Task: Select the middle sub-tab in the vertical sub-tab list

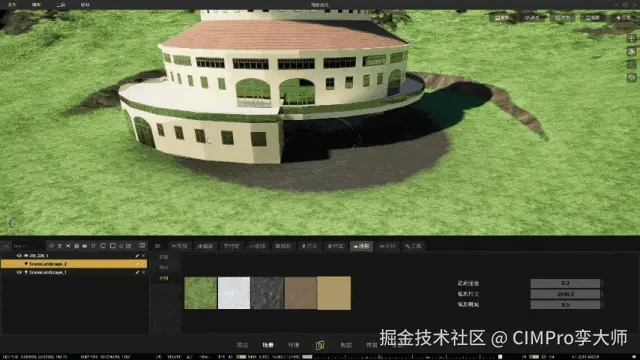Action: point(164,267)
